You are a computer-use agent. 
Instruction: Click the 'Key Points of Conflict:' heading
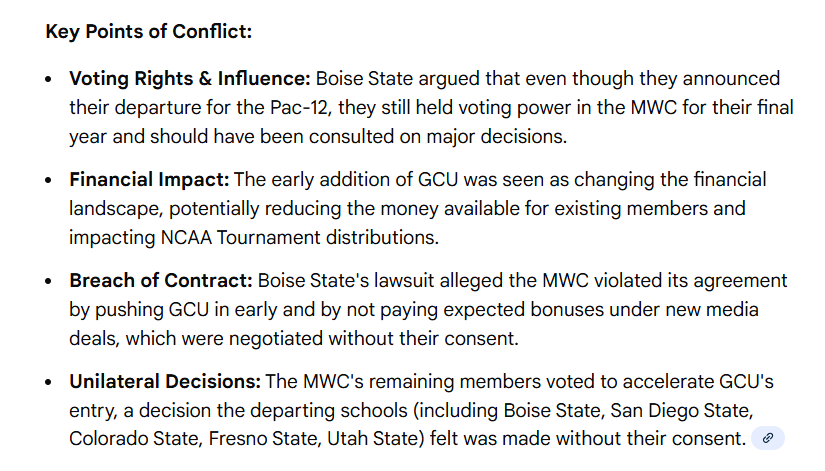point(149,31)
